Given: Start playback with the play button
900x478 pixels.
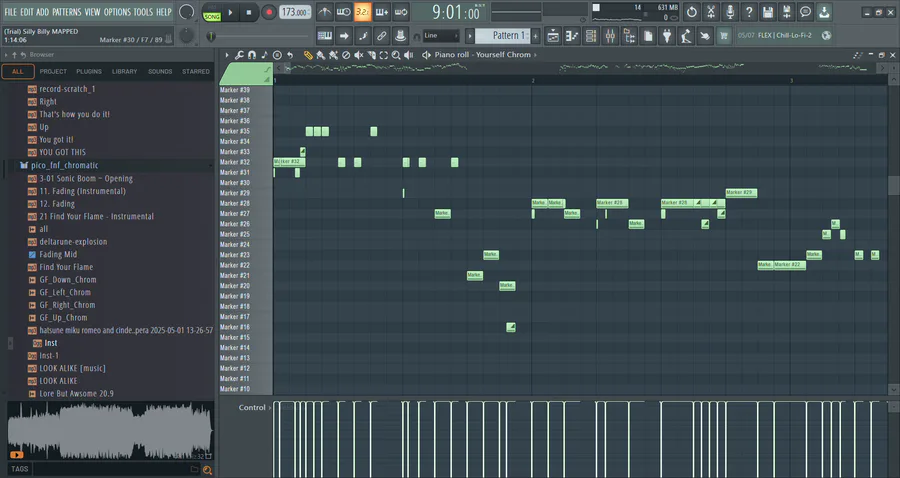Looking at the screenshot, I should (x=230, y=12).
